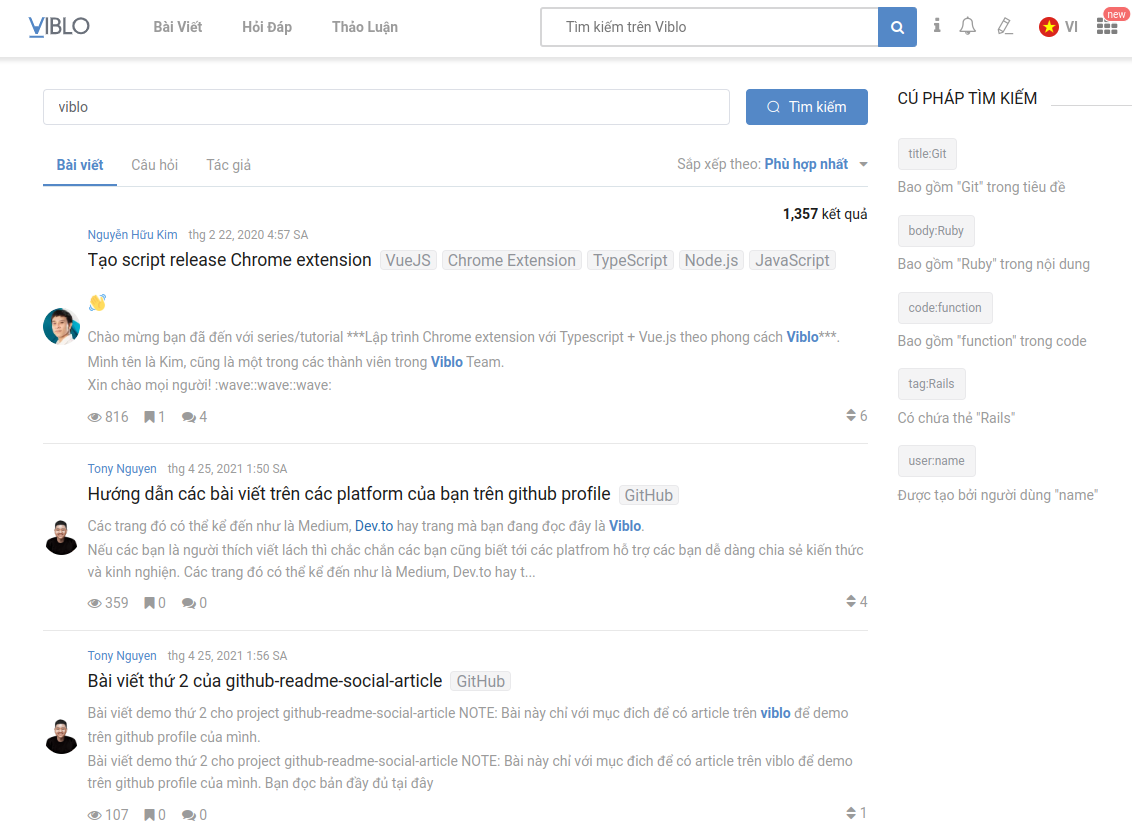Click the Viblo logo to go home

[x=59, y=27]
